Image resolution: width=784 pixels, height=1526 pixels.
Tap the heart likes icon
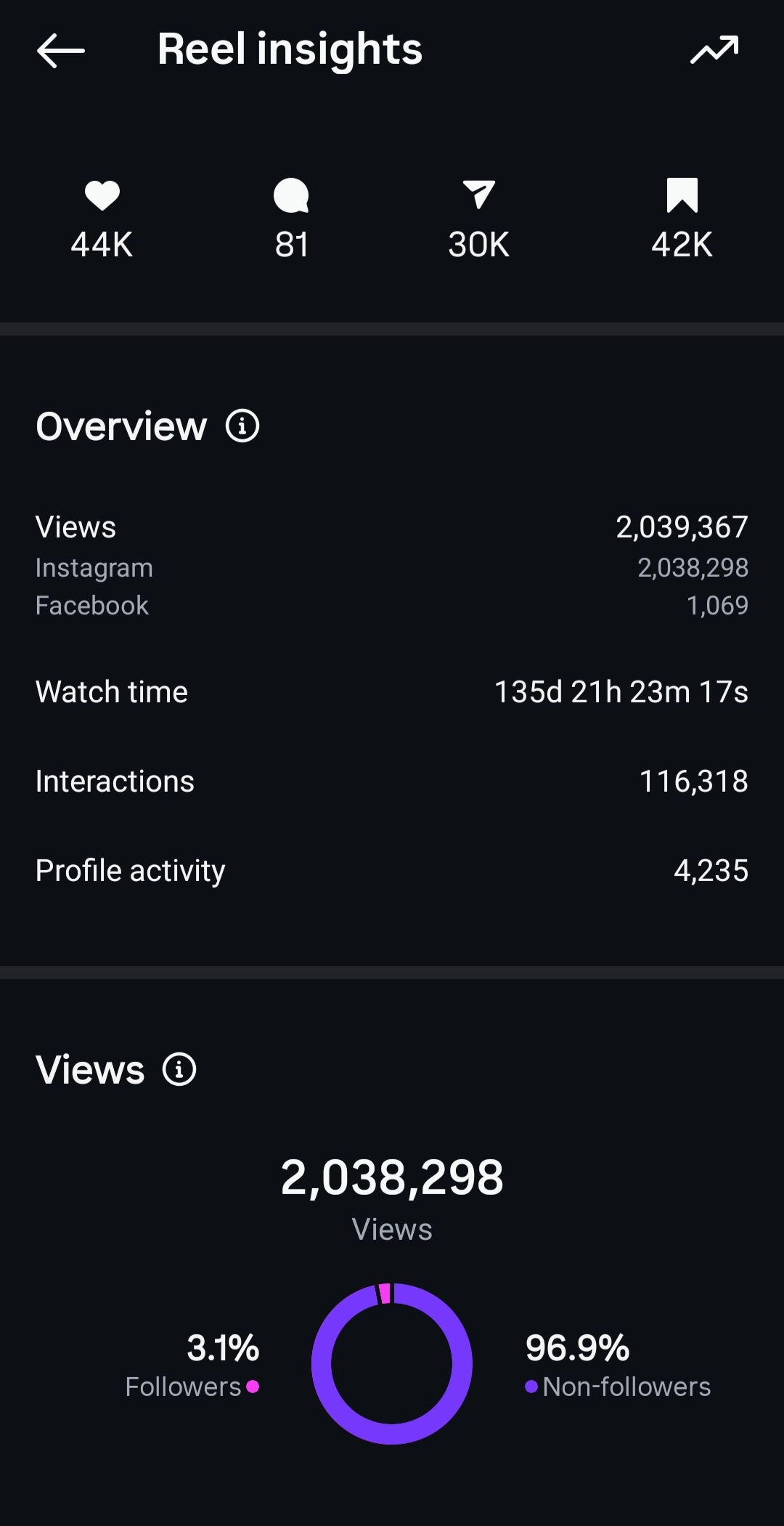point(102,195)
